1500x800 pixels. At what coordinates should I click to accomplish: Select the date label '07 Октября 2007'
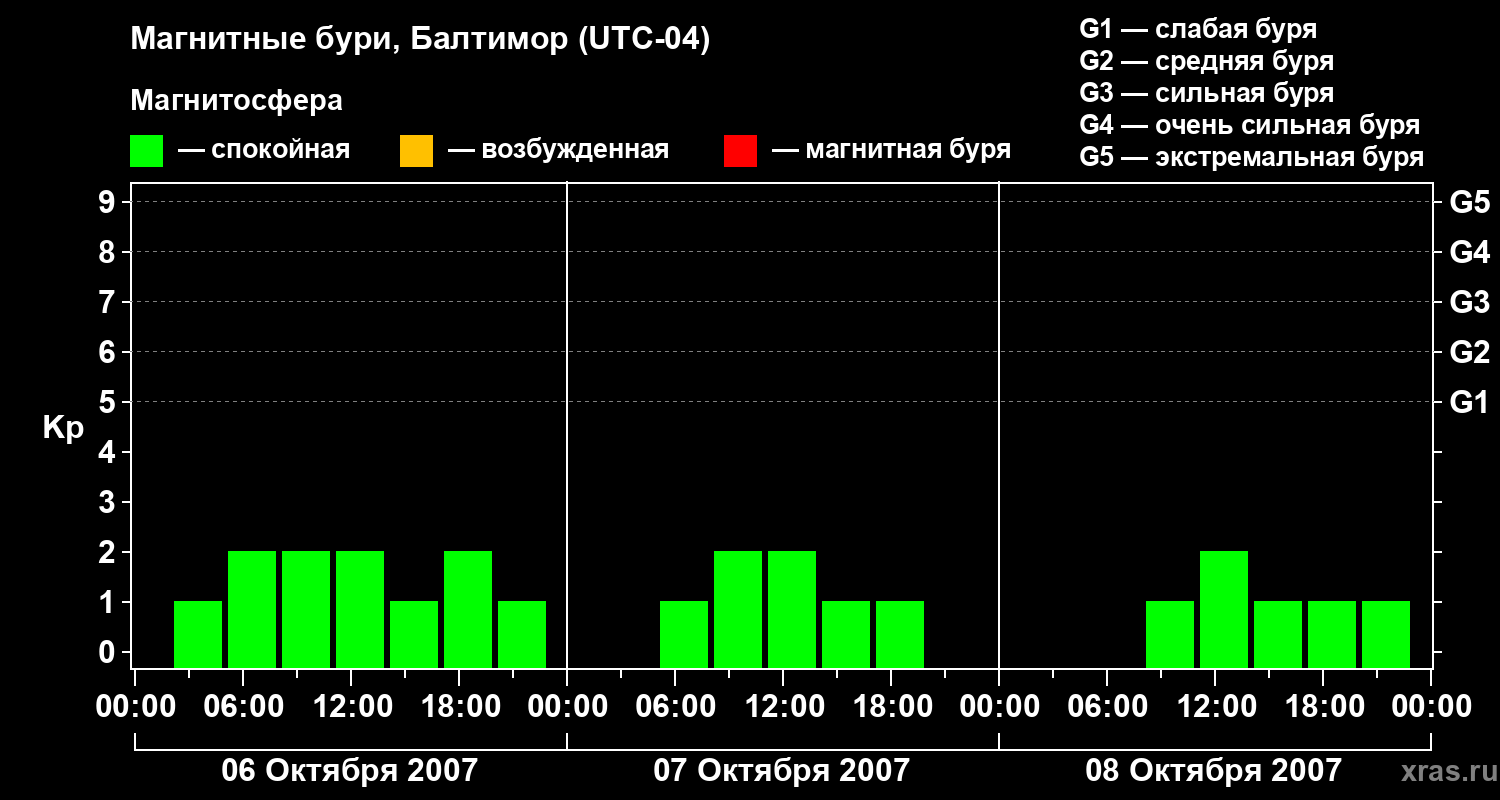pos(782,771)
